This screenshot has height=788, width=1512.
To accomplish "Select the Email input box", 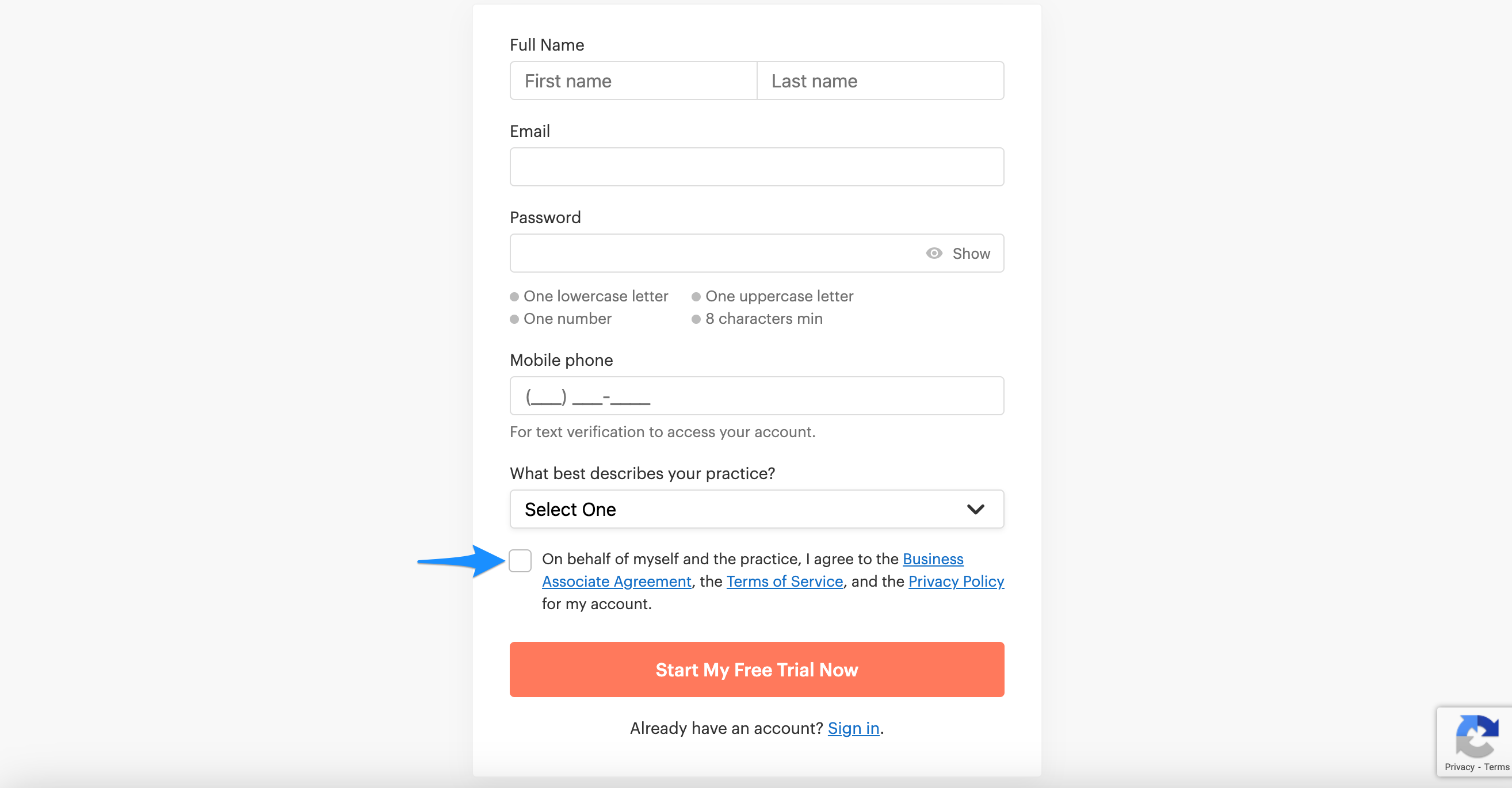I will click(756, 167).
